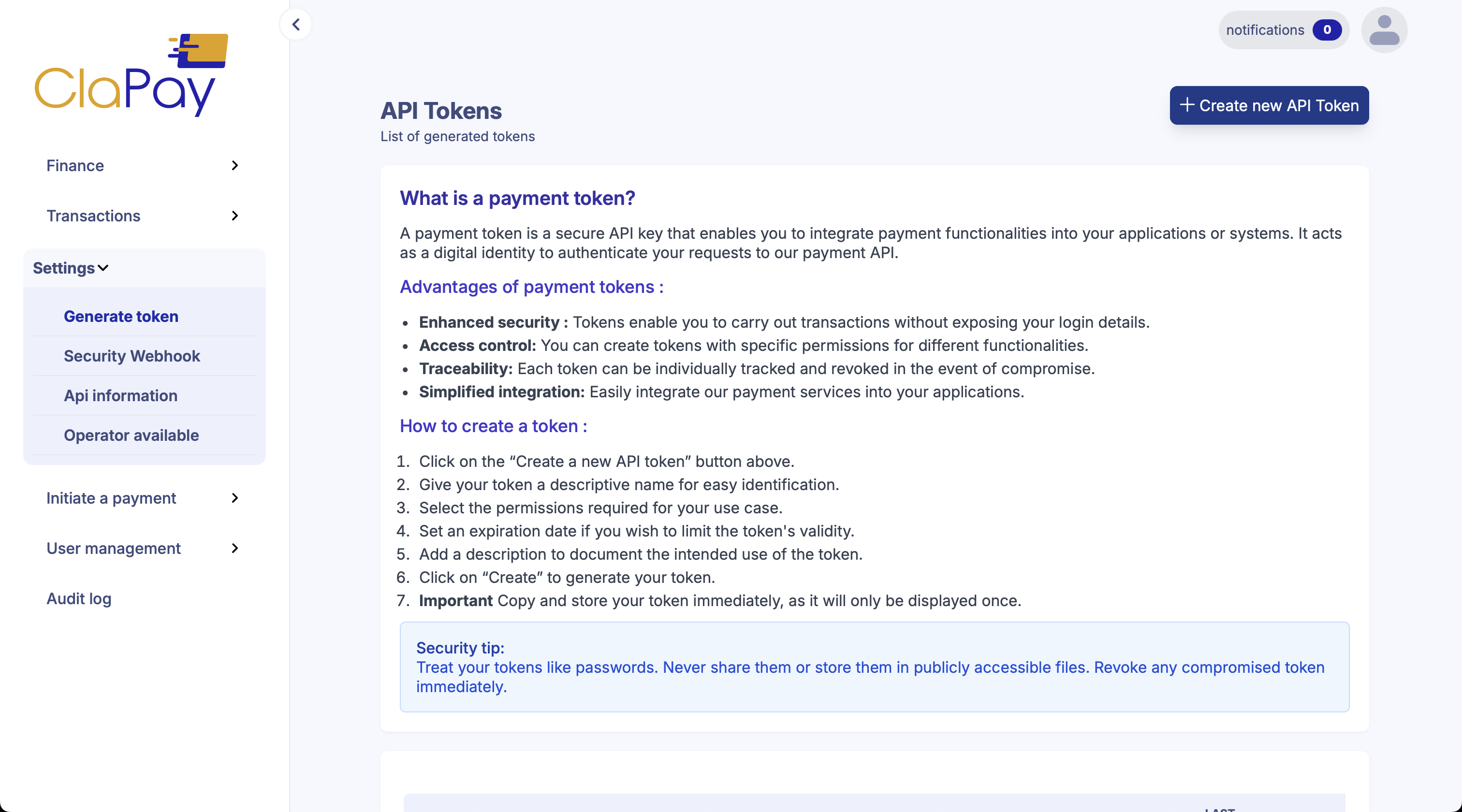This screenshot has height=812, width=1462.
Task: Open the Generate token page
Action: pyautogui.click(x=121, y=317)
